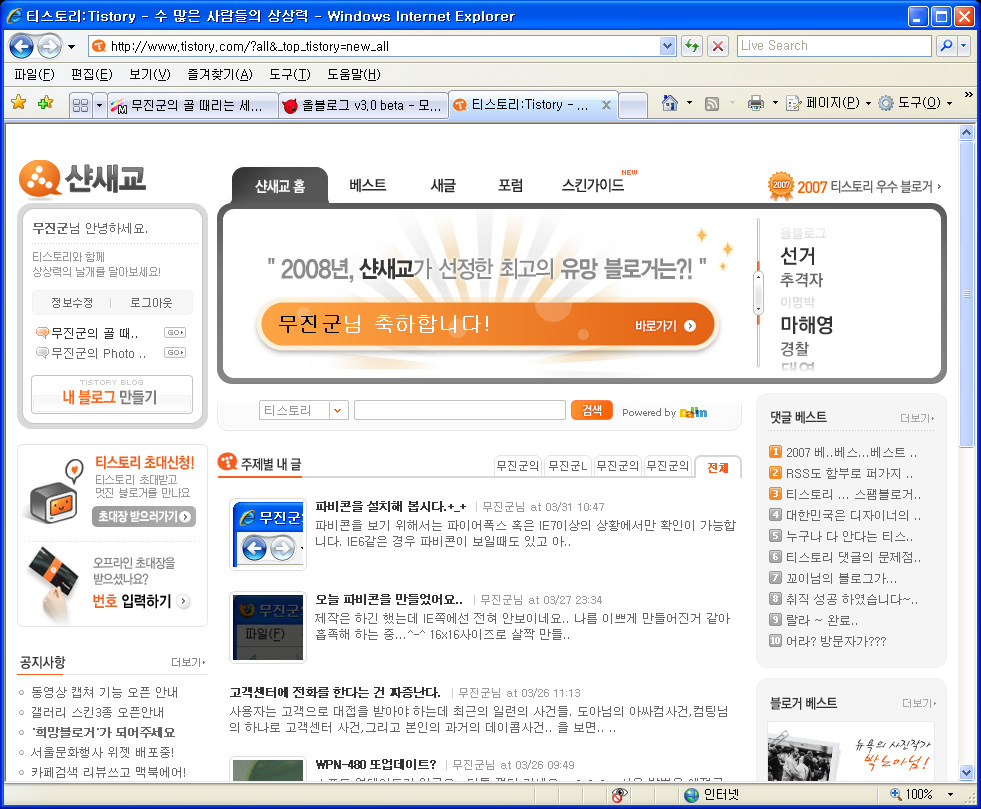Switch to the 무진군의 골 때리는 세 tab
This screenshot has width=981, height=809.
pyautogui.click(x=193, y=105)
